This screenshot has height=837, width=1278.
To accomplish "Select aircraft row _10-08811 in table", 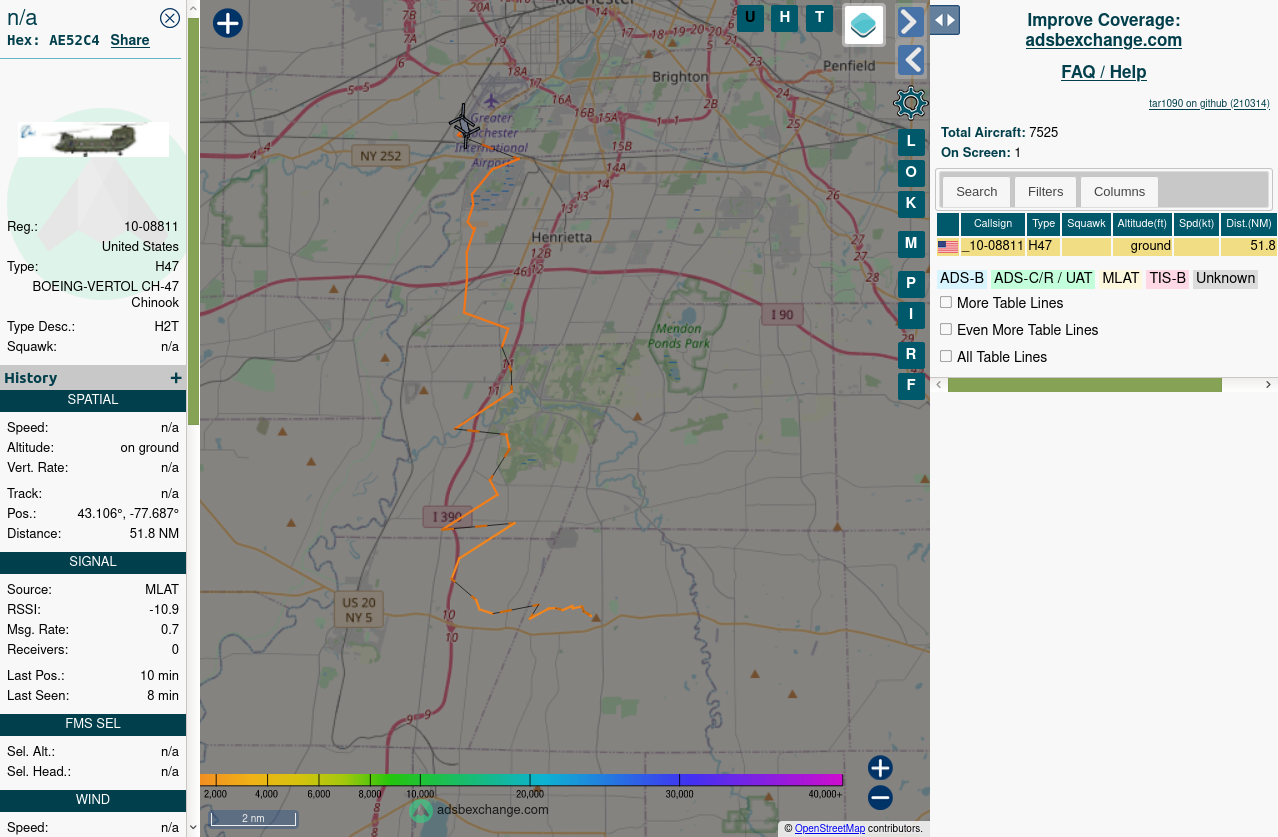I will [1107, 246].
